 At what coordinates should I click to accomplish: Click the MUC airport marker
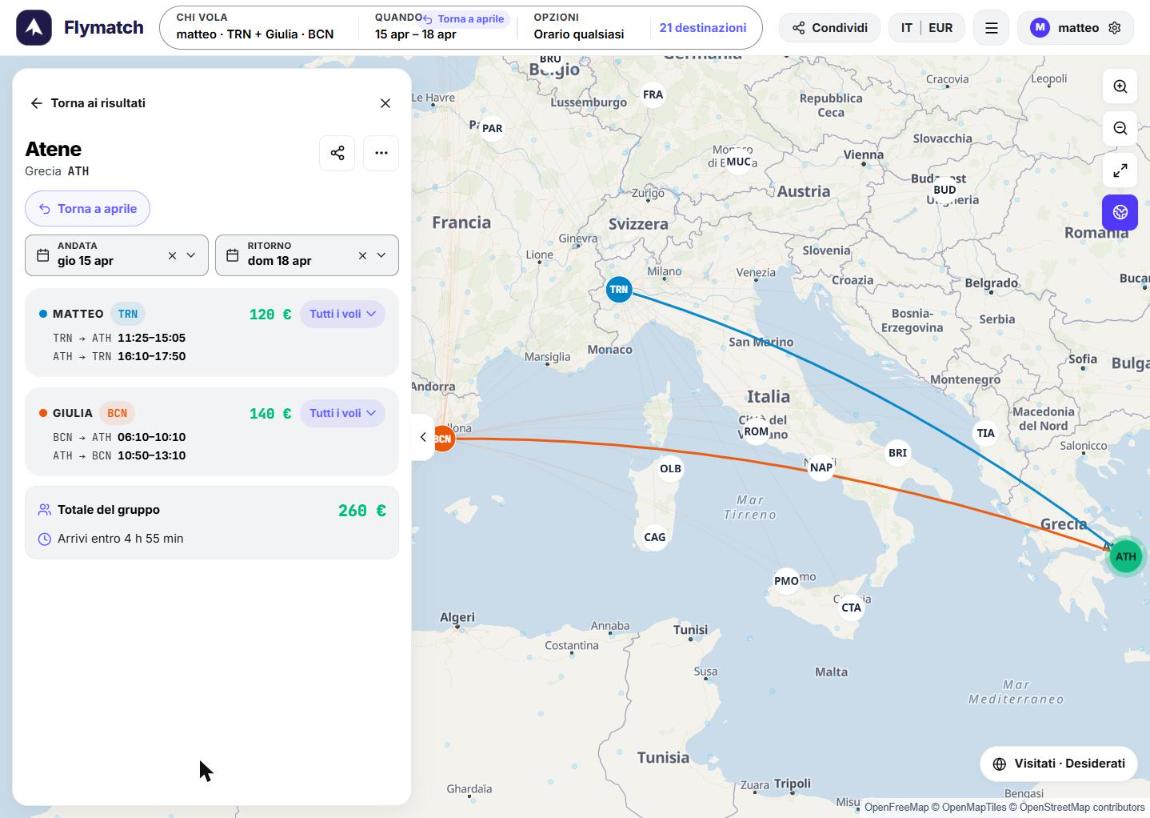(x=739, y=161)
